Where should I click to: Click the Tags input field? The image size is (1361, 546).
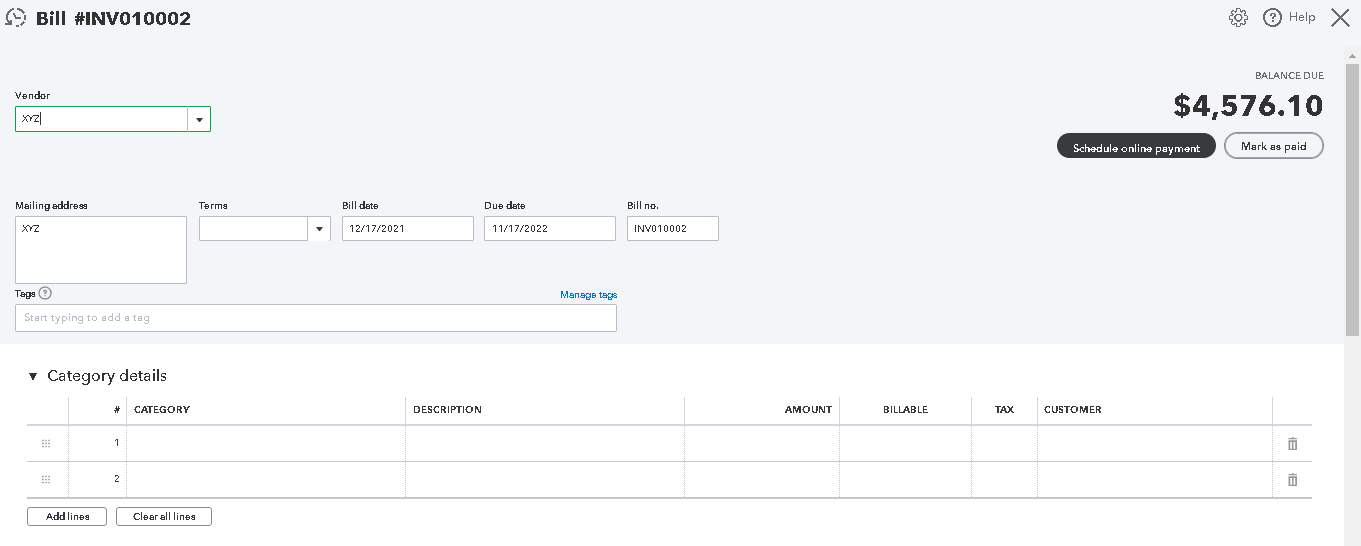point(315,318)
